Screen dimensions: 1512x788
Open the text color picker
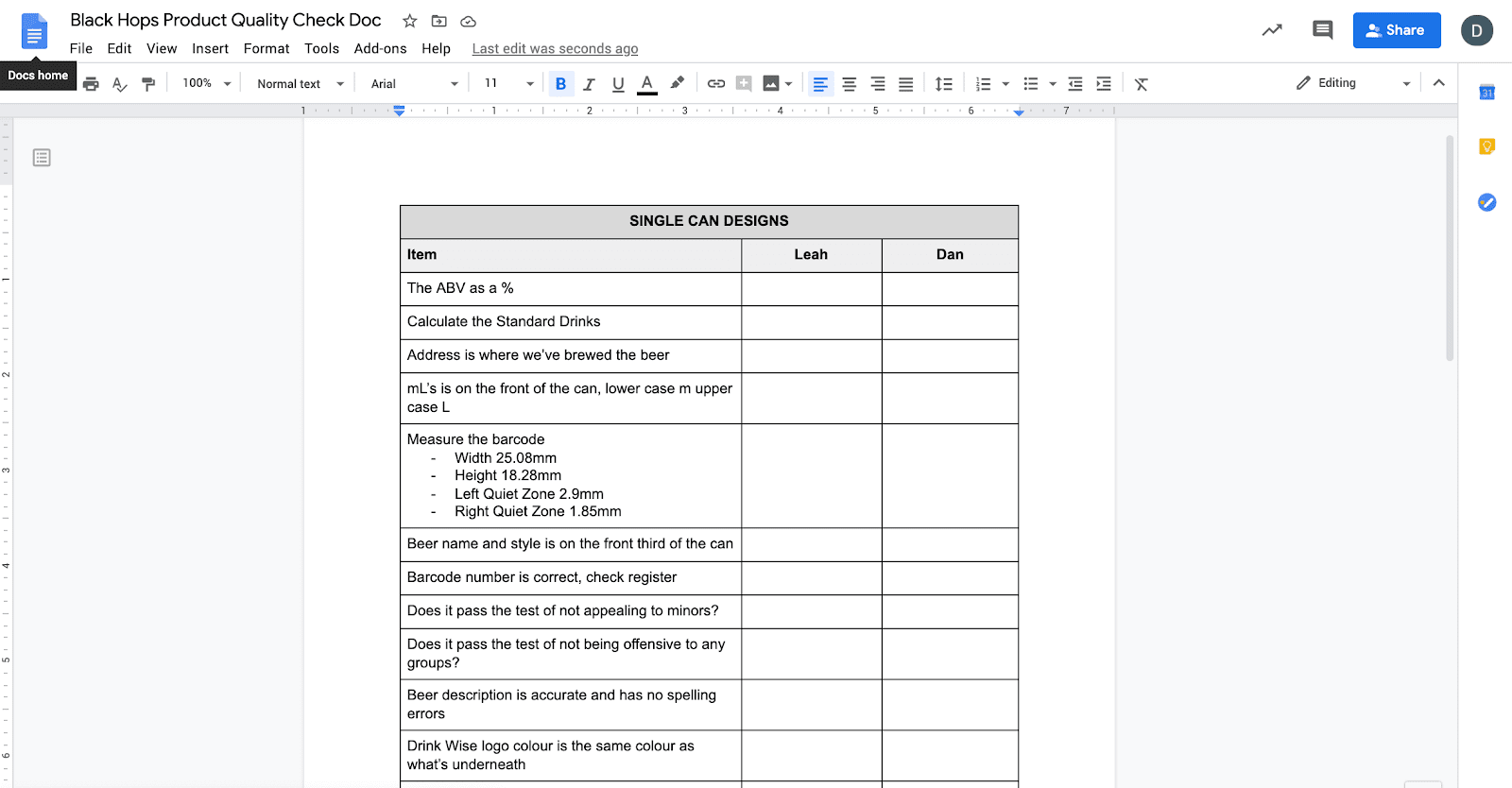pyautogui.click(x=647, y=84)
